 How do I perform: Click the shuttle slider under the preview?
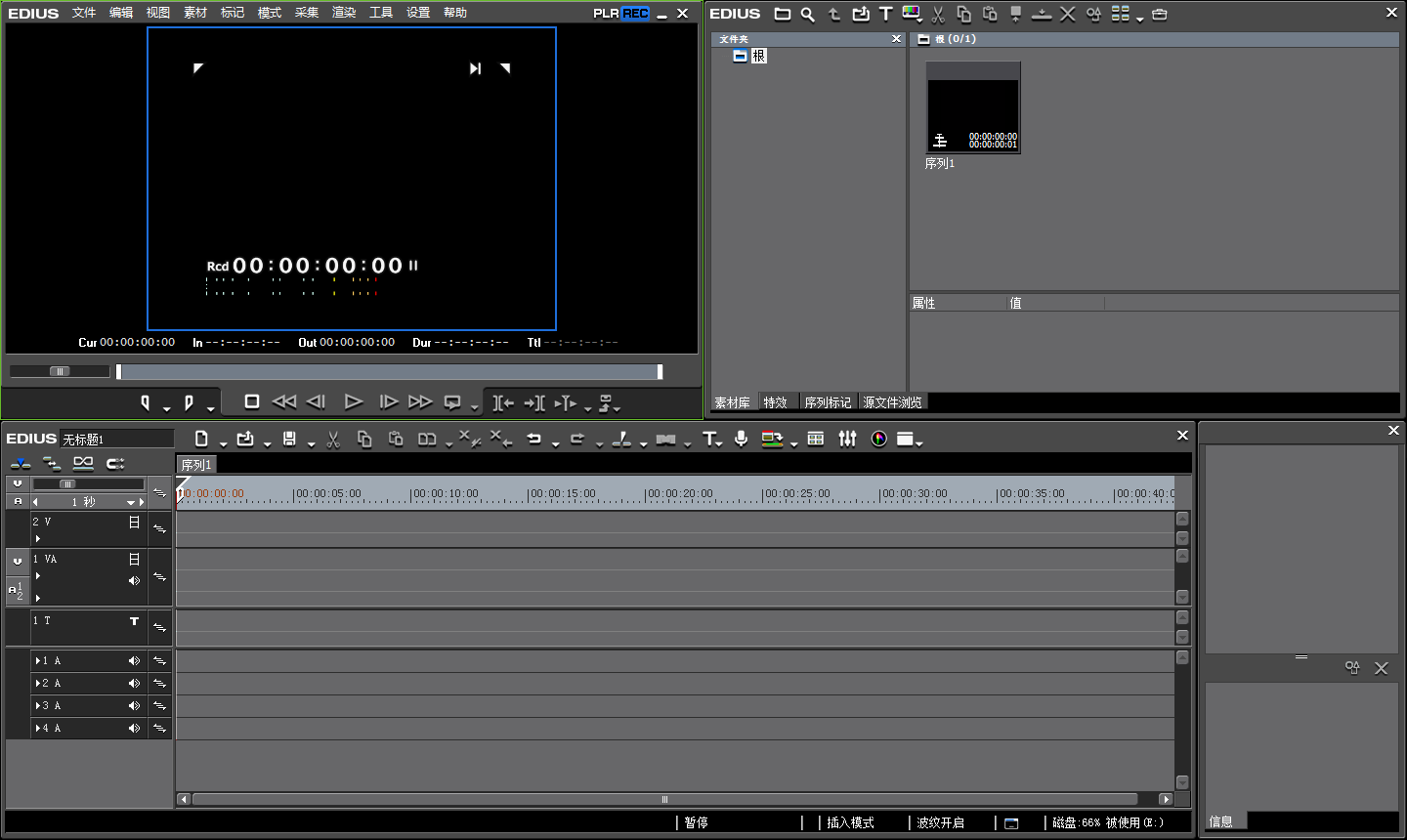pos(60,371)
